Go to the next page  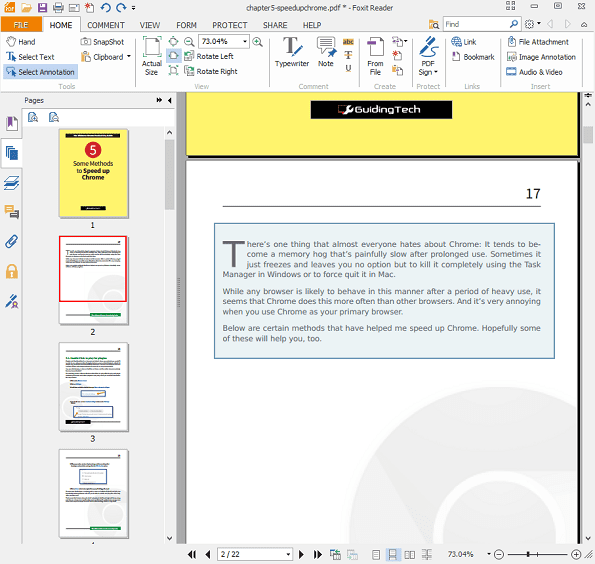301,555
